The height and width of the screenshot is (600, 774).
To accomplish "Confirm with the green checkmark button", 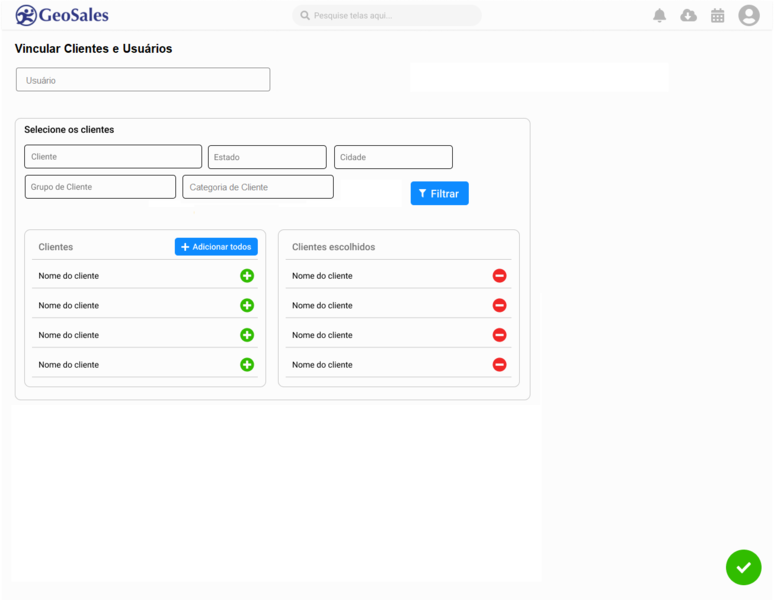I will point(743,567).
